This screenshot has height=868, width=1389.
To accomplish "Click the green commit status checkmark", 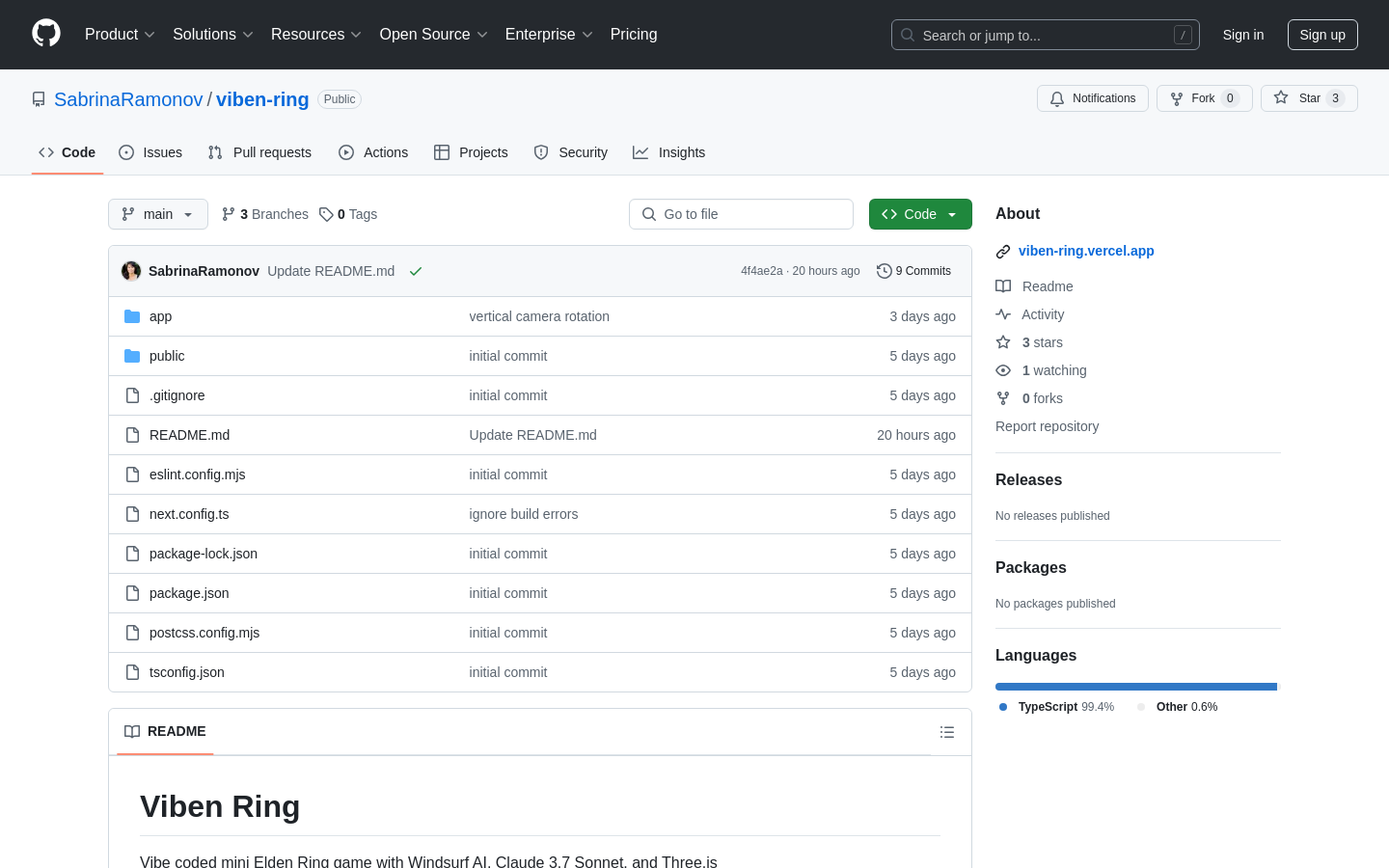I will point(416,271).
